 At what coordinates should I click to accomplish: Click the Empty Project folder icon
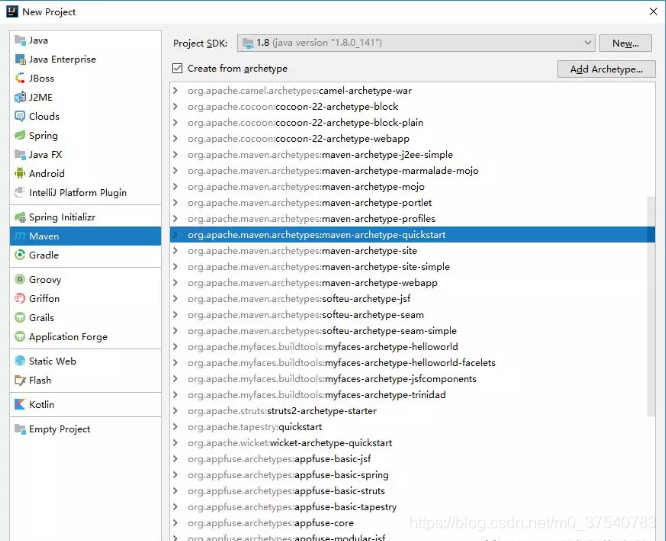click(x=20, y=429)
